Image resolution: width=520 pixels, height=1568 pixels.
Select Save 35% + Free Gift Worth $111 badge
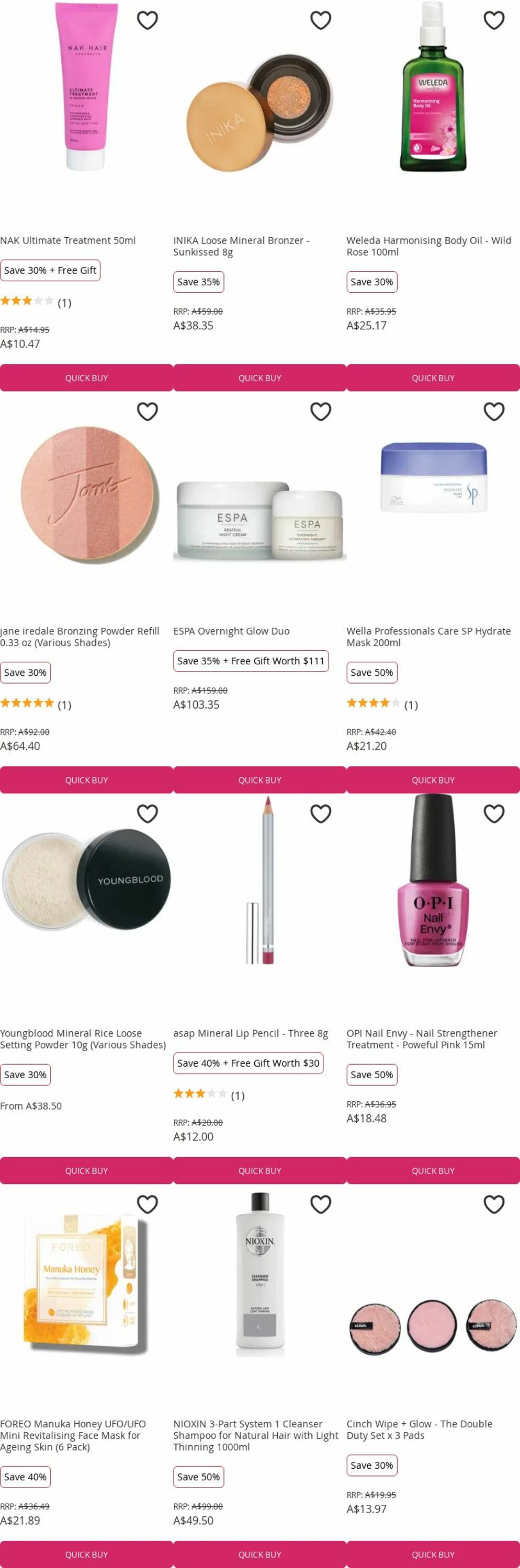(251, 661)
